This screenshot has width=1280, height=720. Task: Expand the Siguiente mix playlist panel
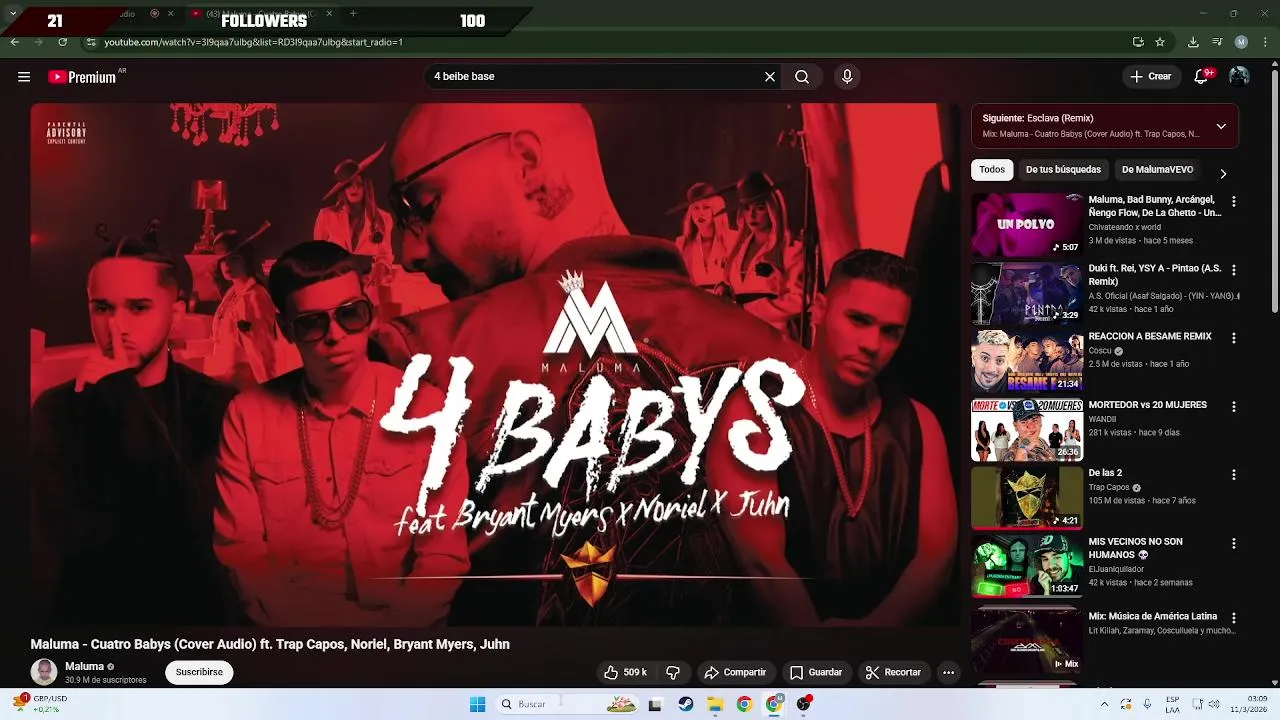pyautogui.click(x=1221, y=126)
